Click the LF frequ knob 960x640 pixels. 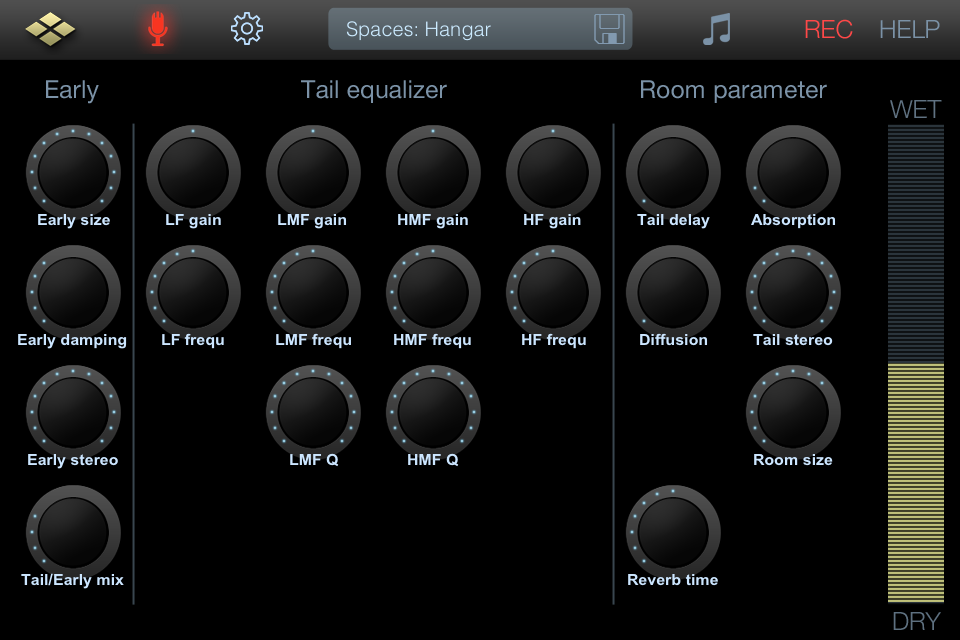click(193, 292)
